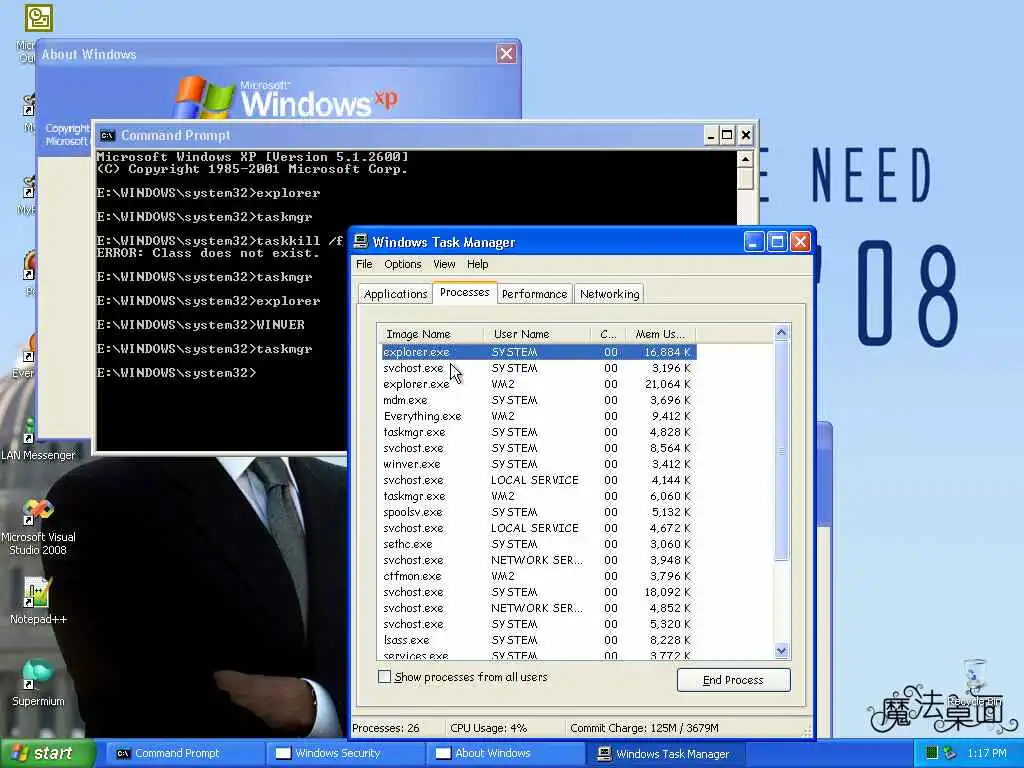Viewport: 1024px width, 768px height.
Task: Switch to the Applications tab
Action: pyautogui.click(x=395, y=294)
